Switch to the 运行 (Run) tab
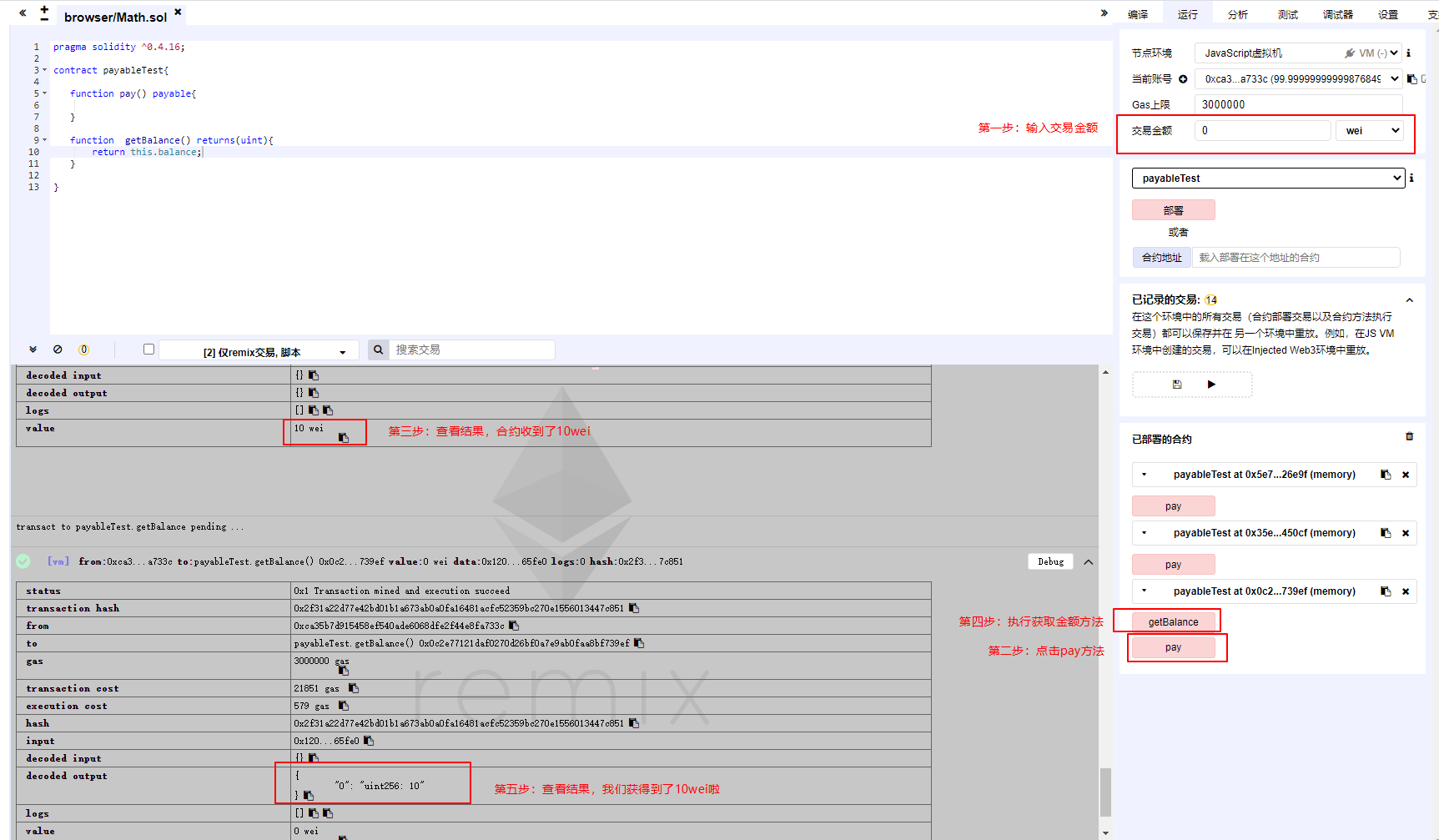This screenshot has height=840, width=1439. pyautogui.click(x=1188, y=14)
